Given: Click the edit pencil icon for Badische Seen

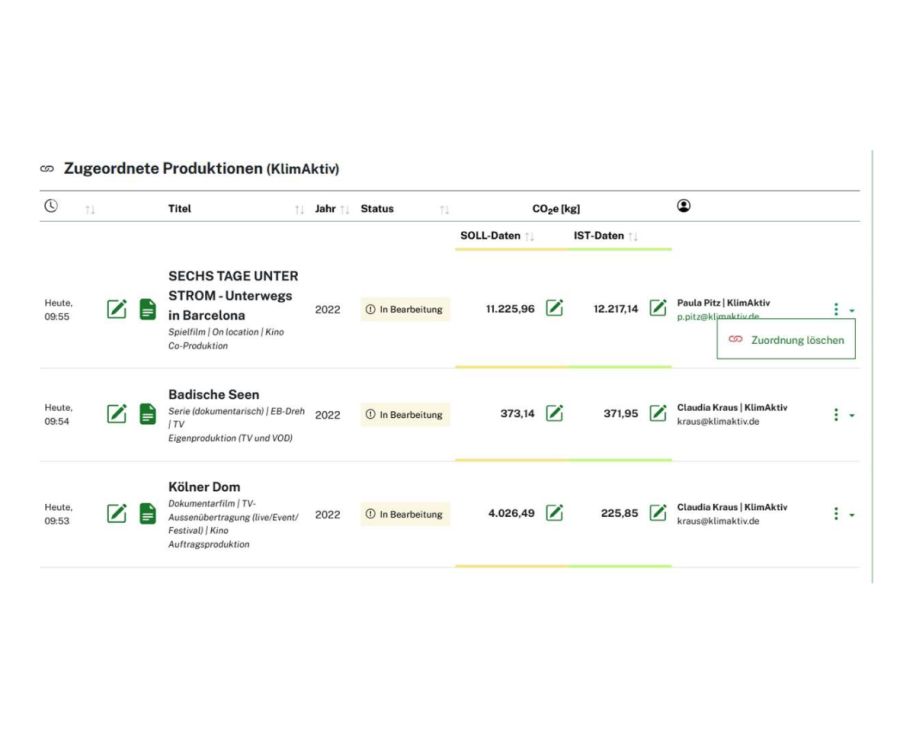Looking at the screenshot, I should (117, 413).
